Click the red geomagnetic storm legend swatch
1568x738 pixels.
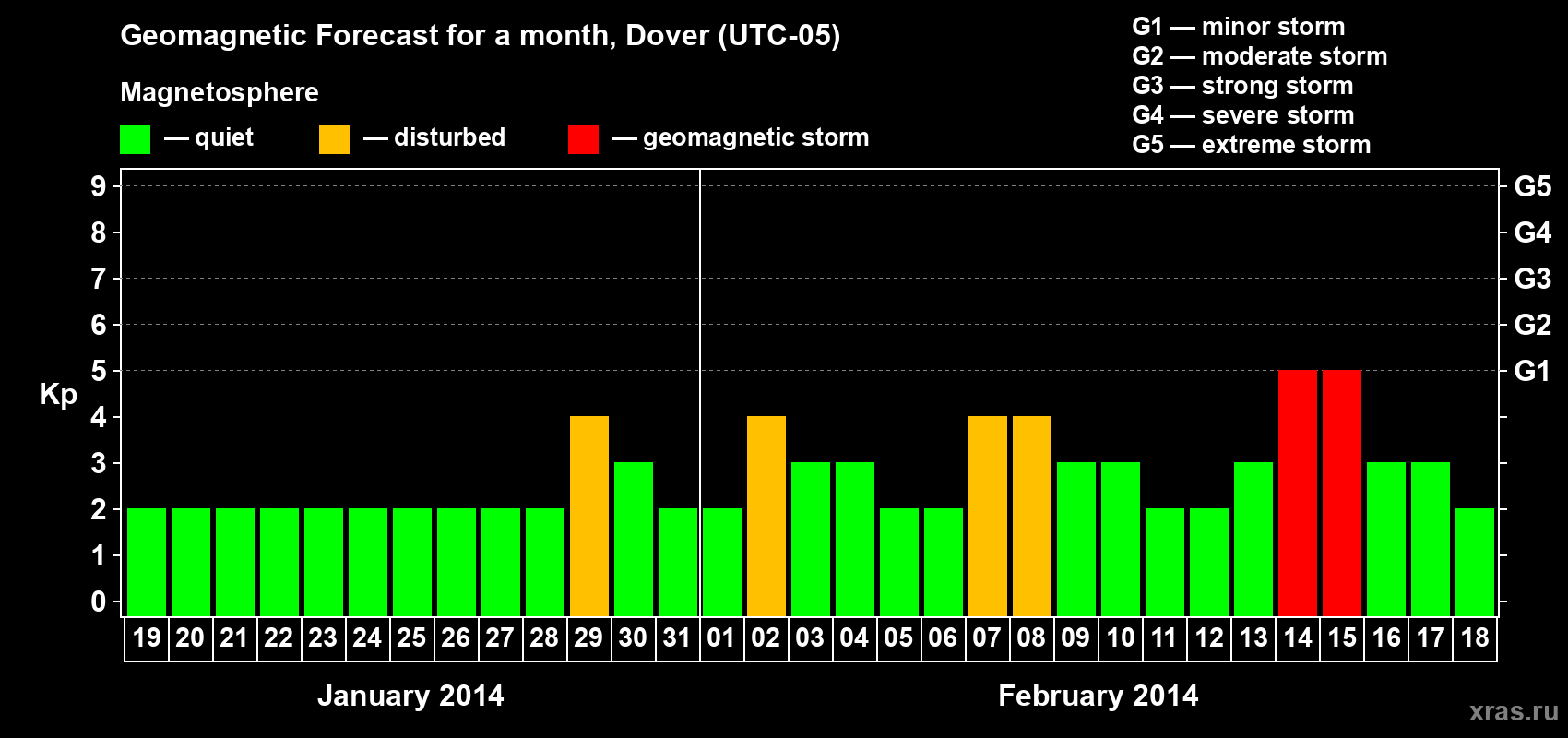(x=583, y=139)
